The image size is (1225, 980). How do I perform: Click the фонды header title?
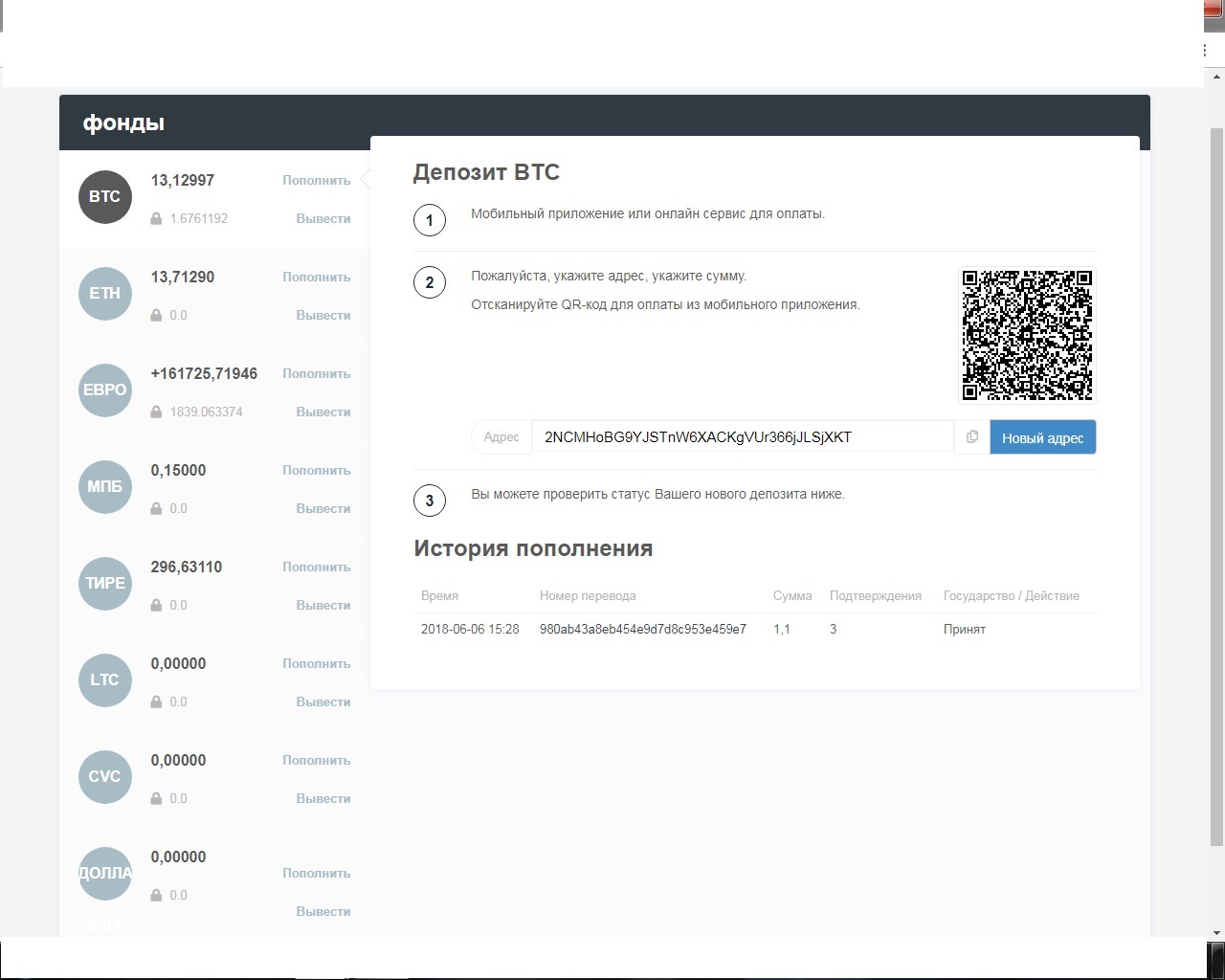tap(123, 122)
